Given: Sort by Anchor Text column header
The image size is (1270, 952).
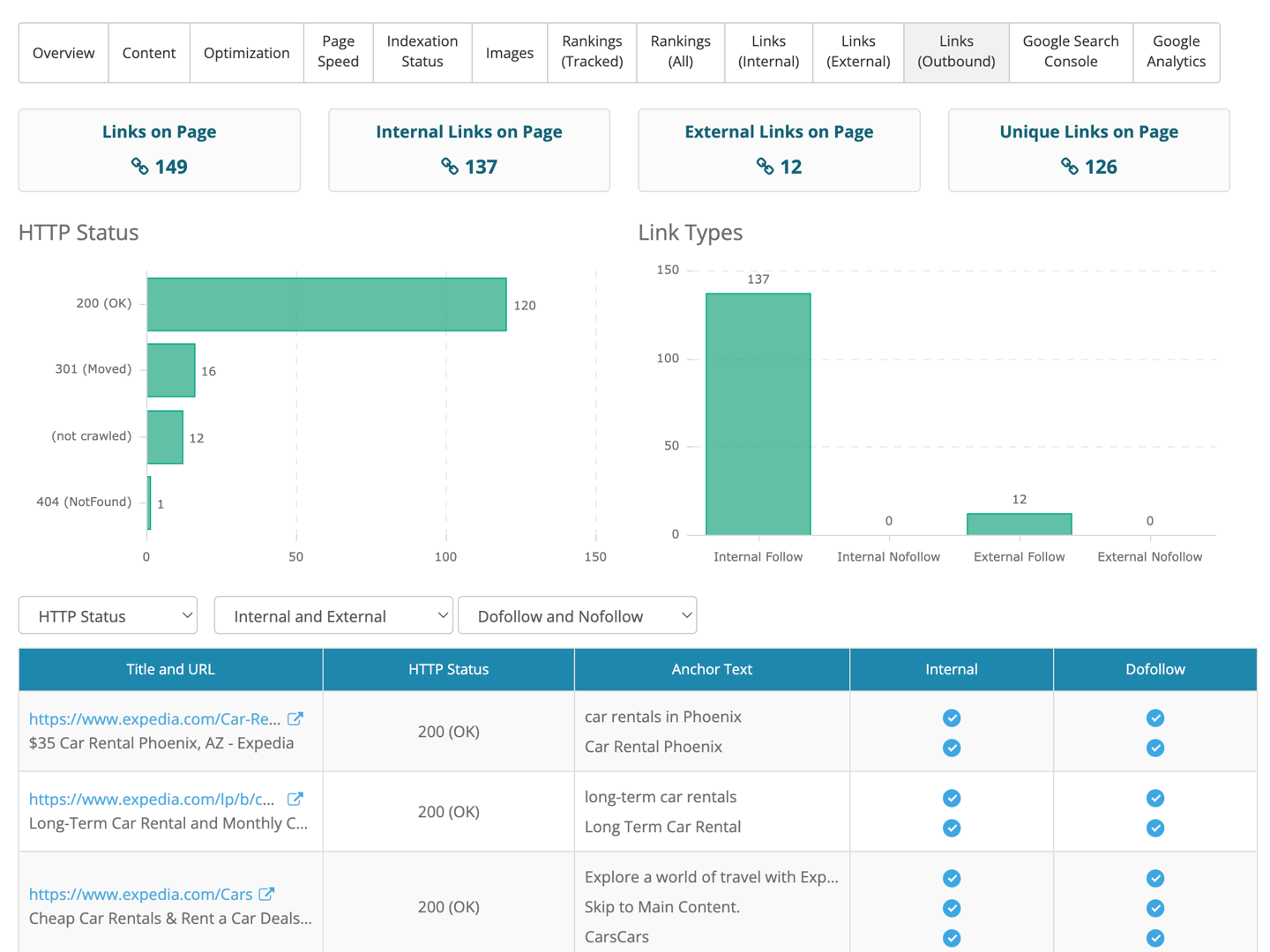Looking at the screenshot, I should coord(712,669).
